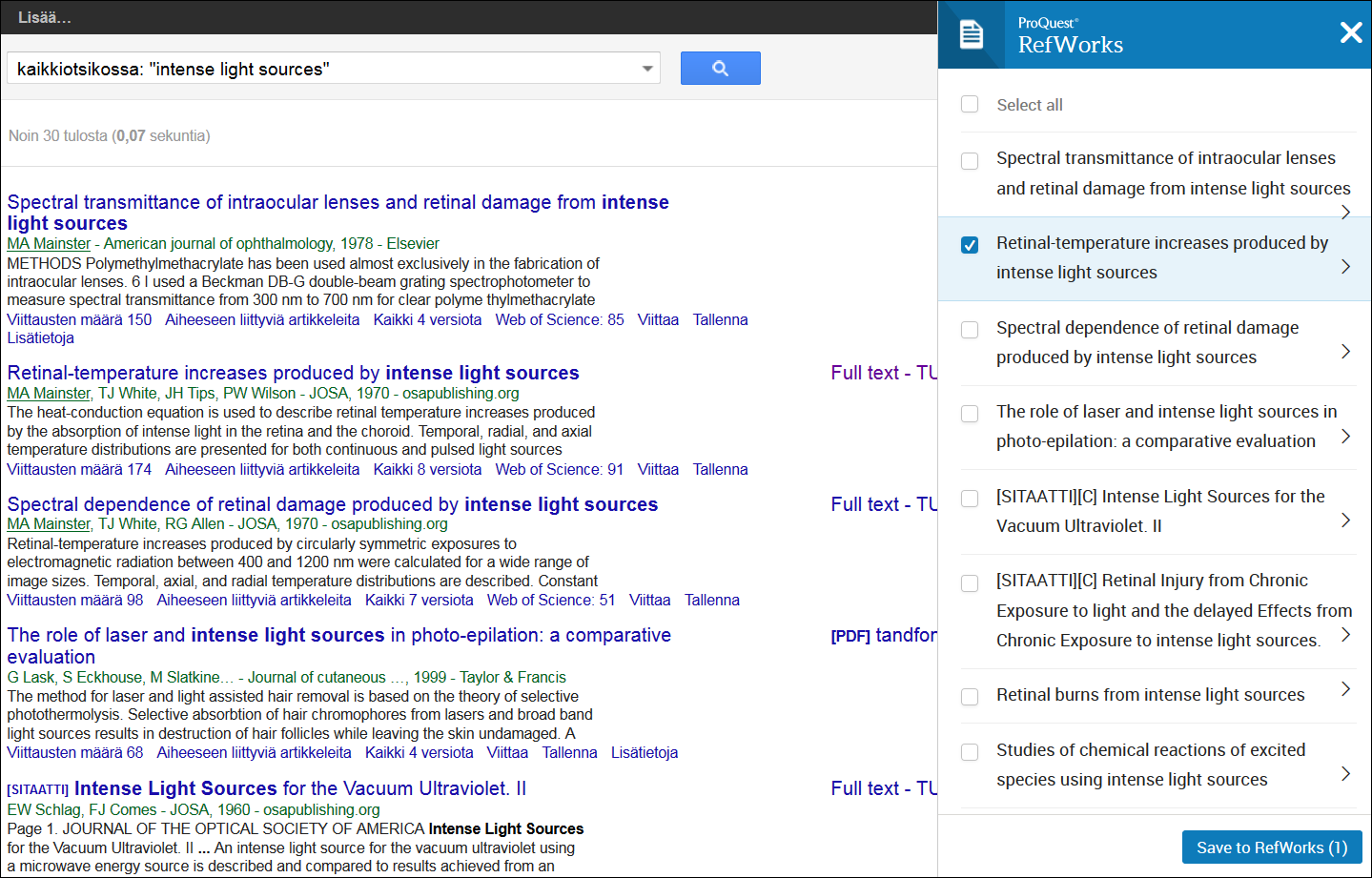1372x878 pixels.
Task: Expand 'Studies of chemical reactions' chevron
Action: tap(1345, 773)
